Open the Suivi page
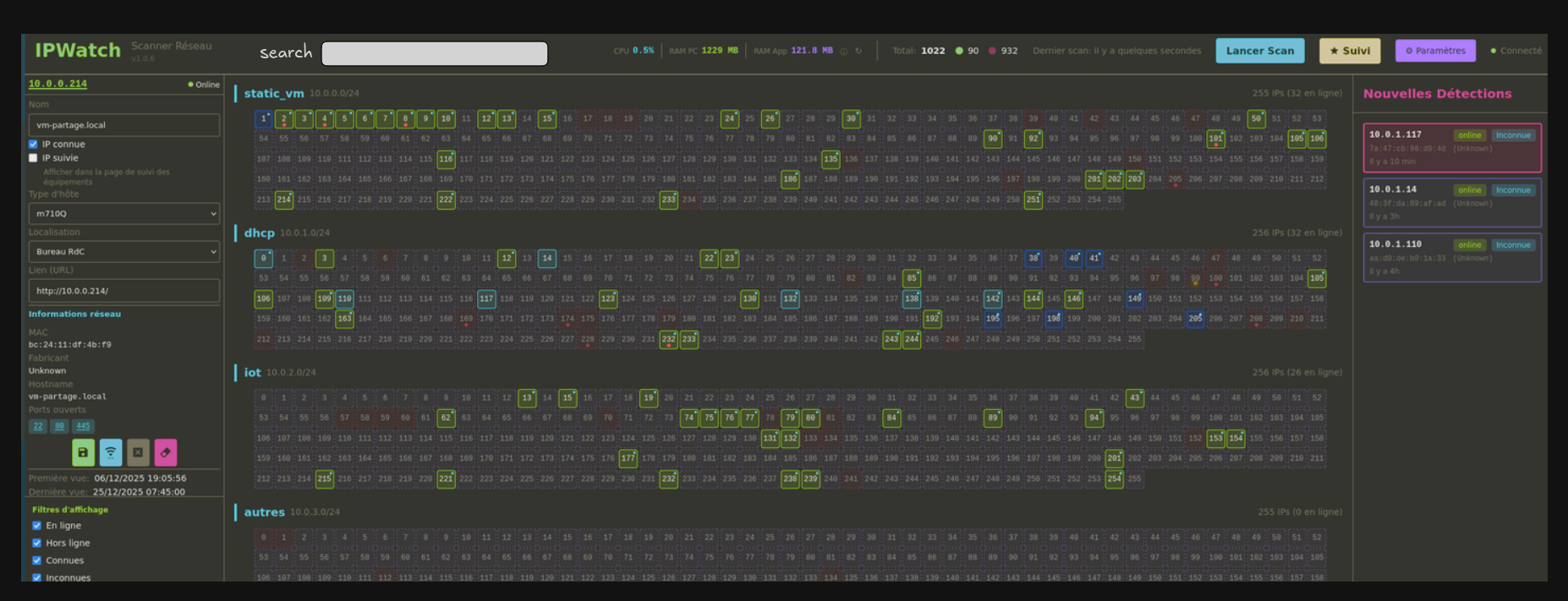This screenshot has width=1568, height=601. [x=1350, y=51]
